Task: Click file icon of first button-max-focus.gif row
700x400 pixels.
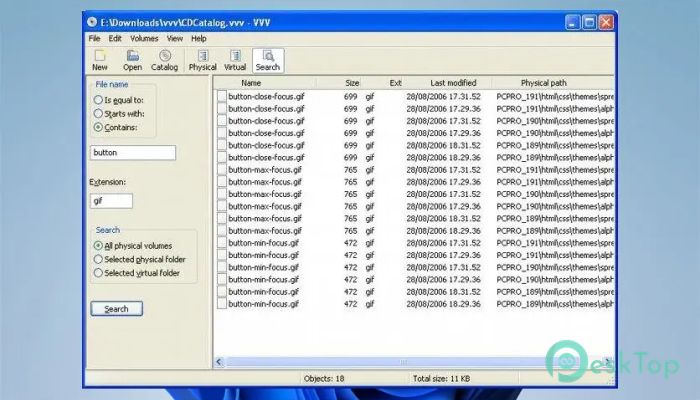Action: 222,170
